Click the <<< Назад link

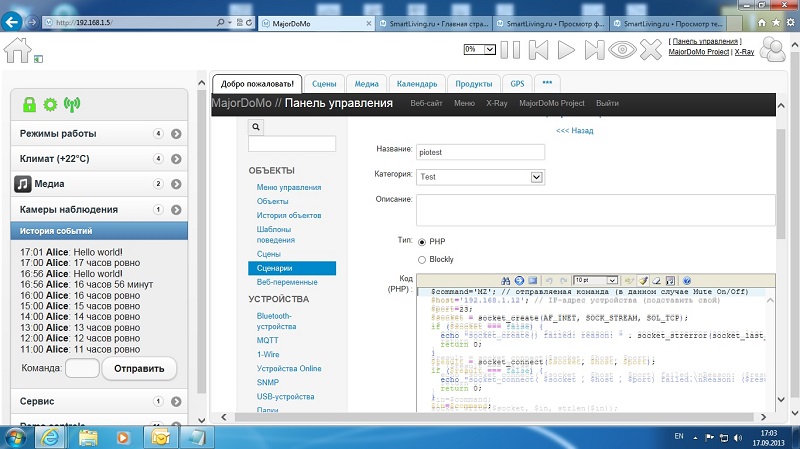(574, 130)
